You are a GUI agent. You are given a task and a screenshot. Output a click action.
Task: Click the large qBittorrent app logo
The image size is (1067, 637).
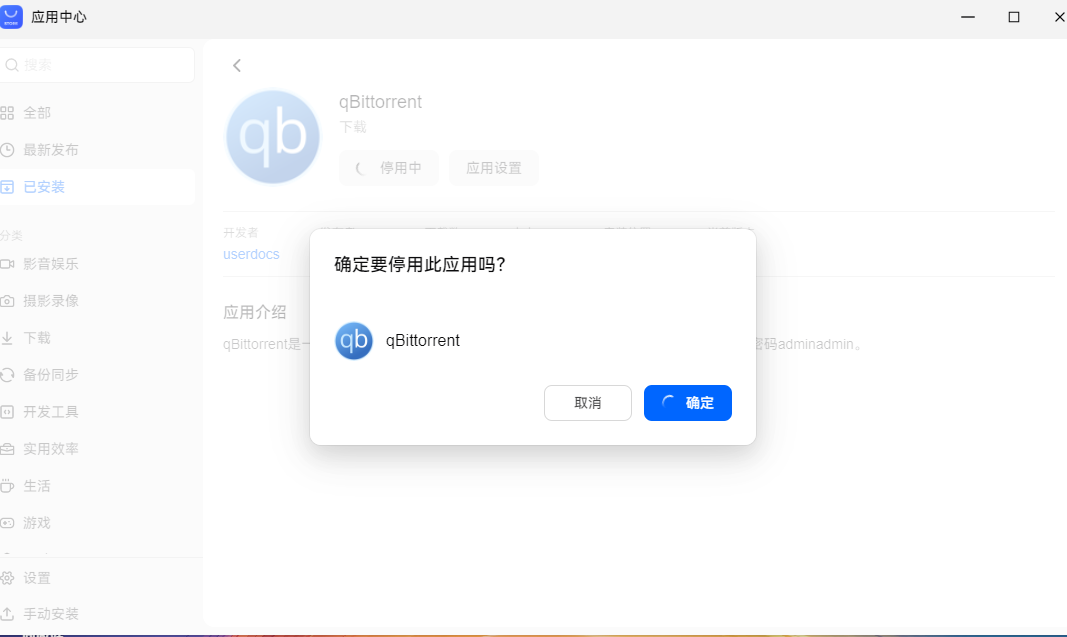pos(273,137)
